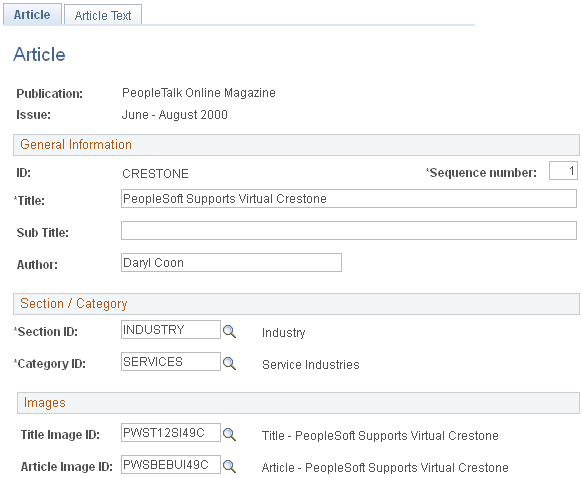583x478 pixels.
Task: Open lookup for Category ID field
Action: pos(229,363)
